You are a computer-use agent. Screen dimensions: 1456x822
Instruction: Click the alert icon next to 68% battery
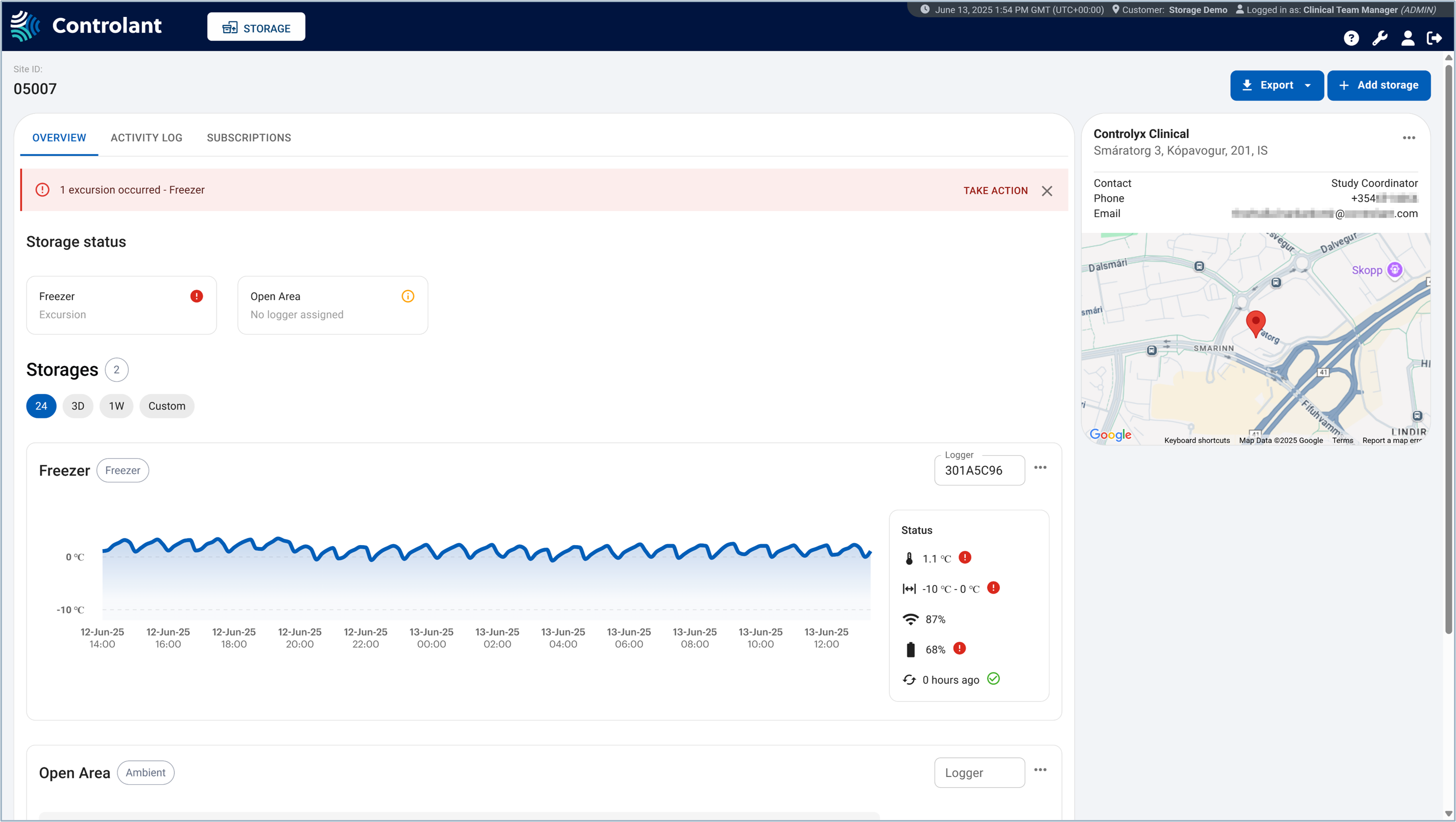click(959, 648)
